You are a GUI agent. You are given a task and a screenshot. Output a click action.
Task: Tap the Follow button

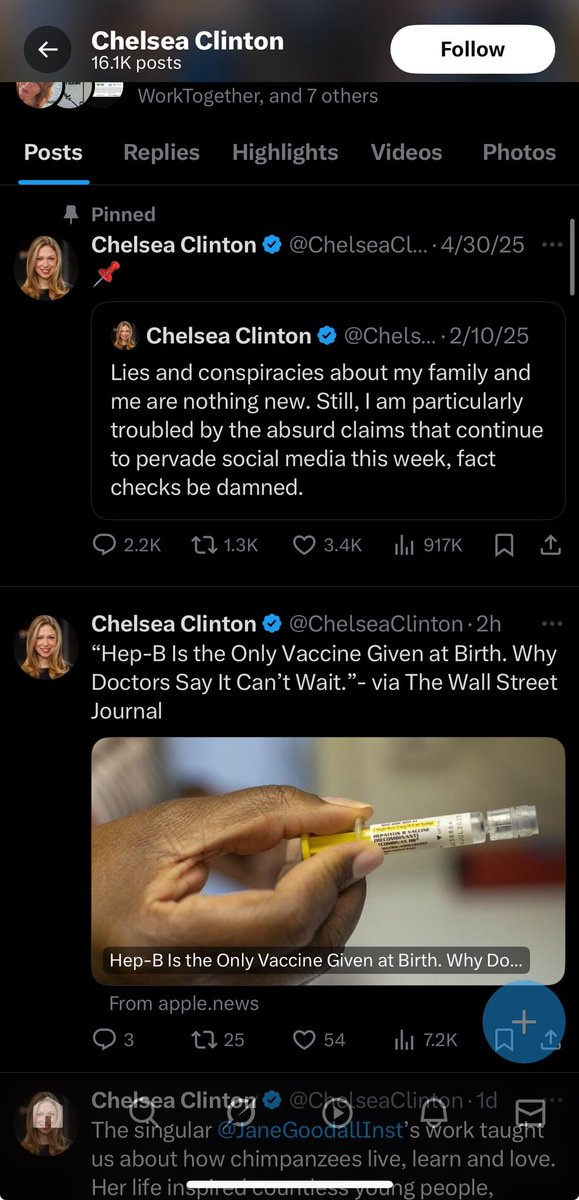pos(471,48)
